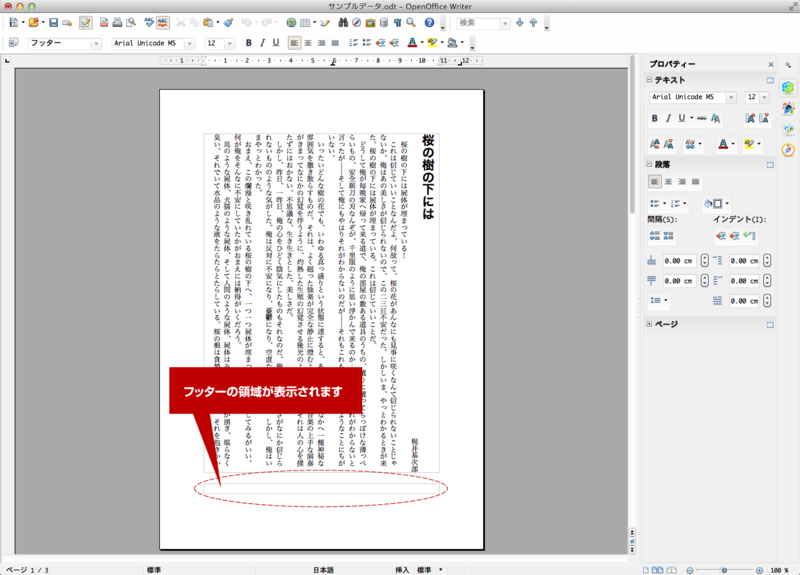The width and height of the screenshot is (800, 575).
Task: Toggle numbering list in formatting toolbar
Action: pos(354,43)
